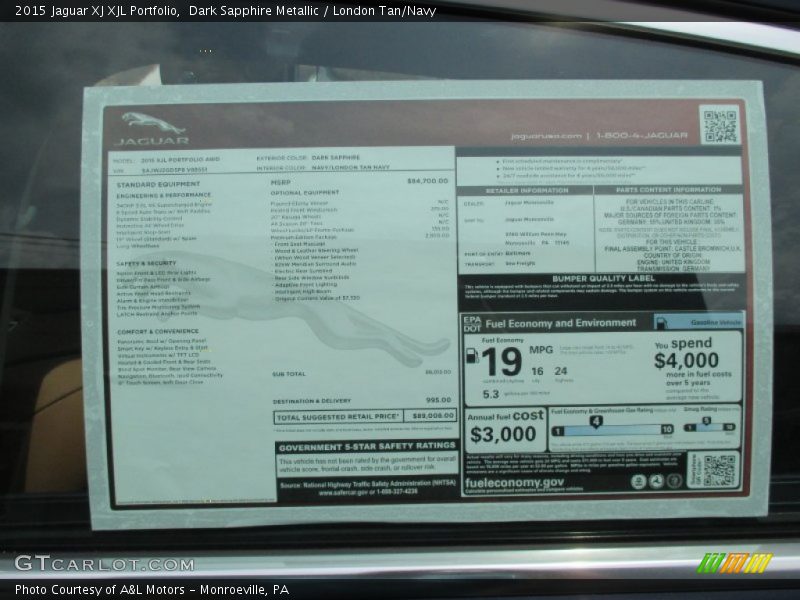Screen dimensions: 800x600
Task: Click the OPTIONAL EQUIPMENT heading
Action: pos(305,192)
